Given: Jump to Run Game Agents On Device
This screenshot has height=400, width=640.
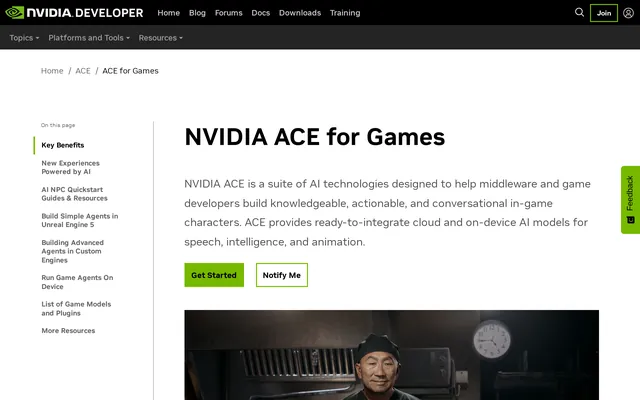Looking at the screenshot, I should click(77, 282).
